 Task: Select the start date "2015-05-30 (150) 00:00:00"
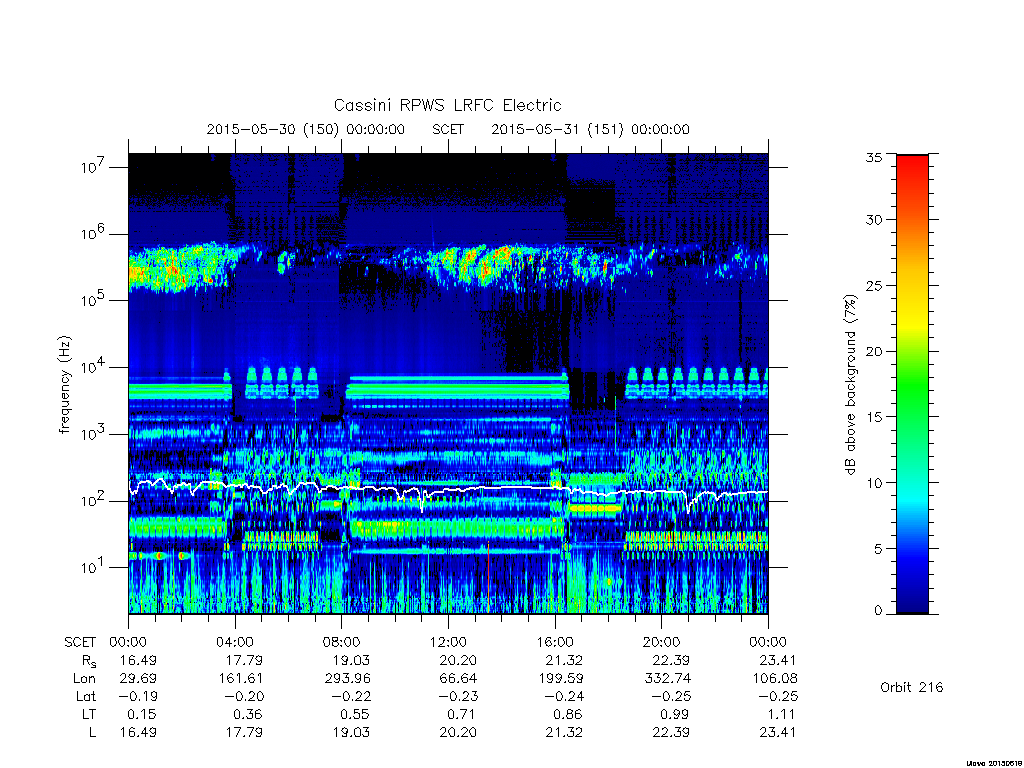point(306,129)
